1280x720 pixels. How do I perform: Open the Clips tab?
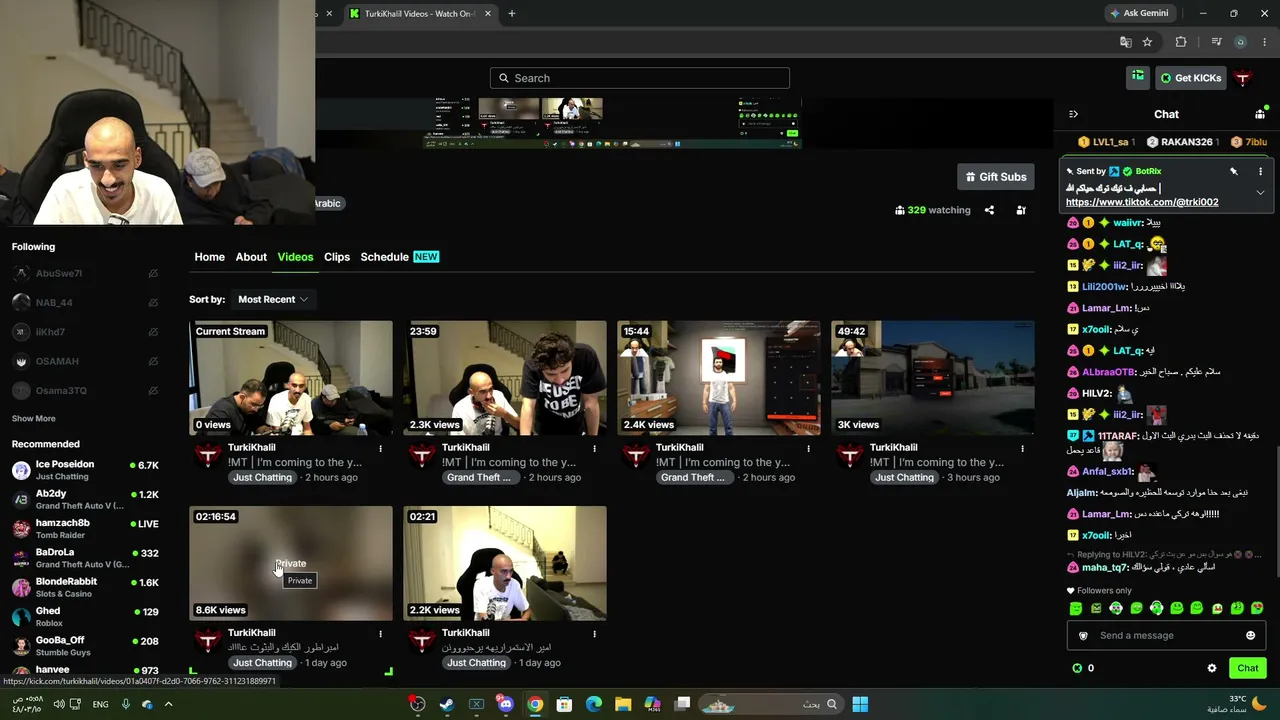(x=337, y=257)
